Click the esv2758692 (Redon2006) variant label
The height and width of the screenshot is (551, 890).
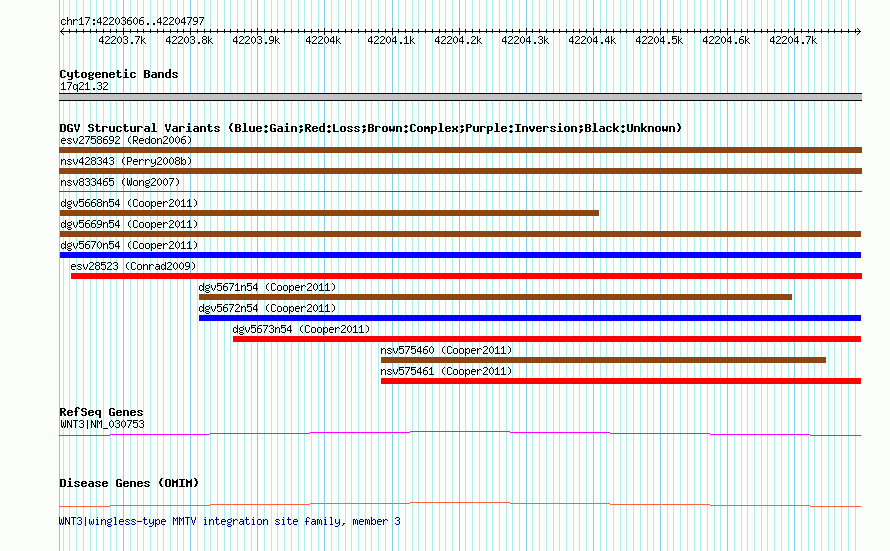tap(126, 140)
